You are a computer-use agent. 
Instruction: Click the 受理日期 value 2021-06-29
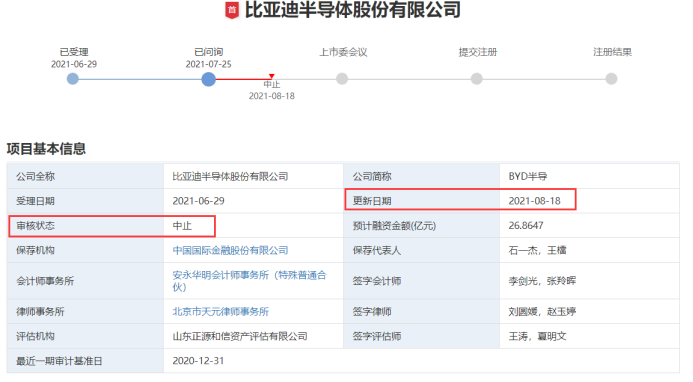(x=198, y=201)
